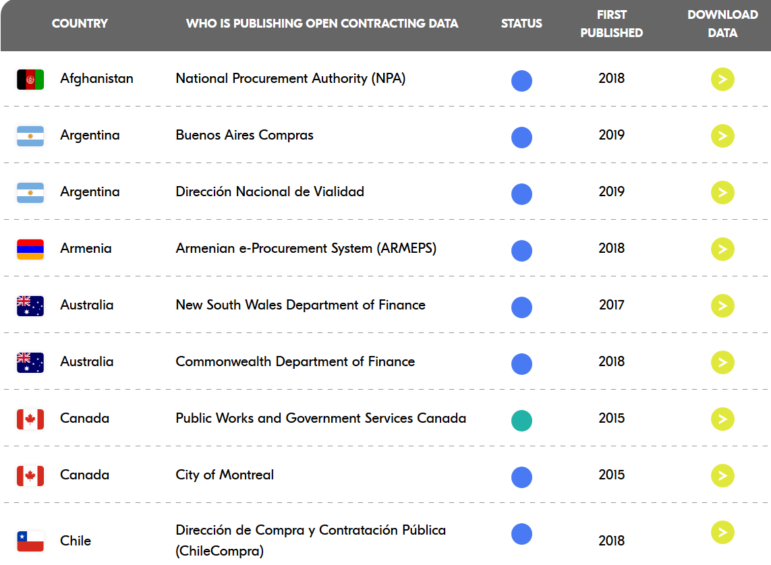Click Australia flag in New South Wales row
Viewport: 771px width, 565px height.
point(30,306)
